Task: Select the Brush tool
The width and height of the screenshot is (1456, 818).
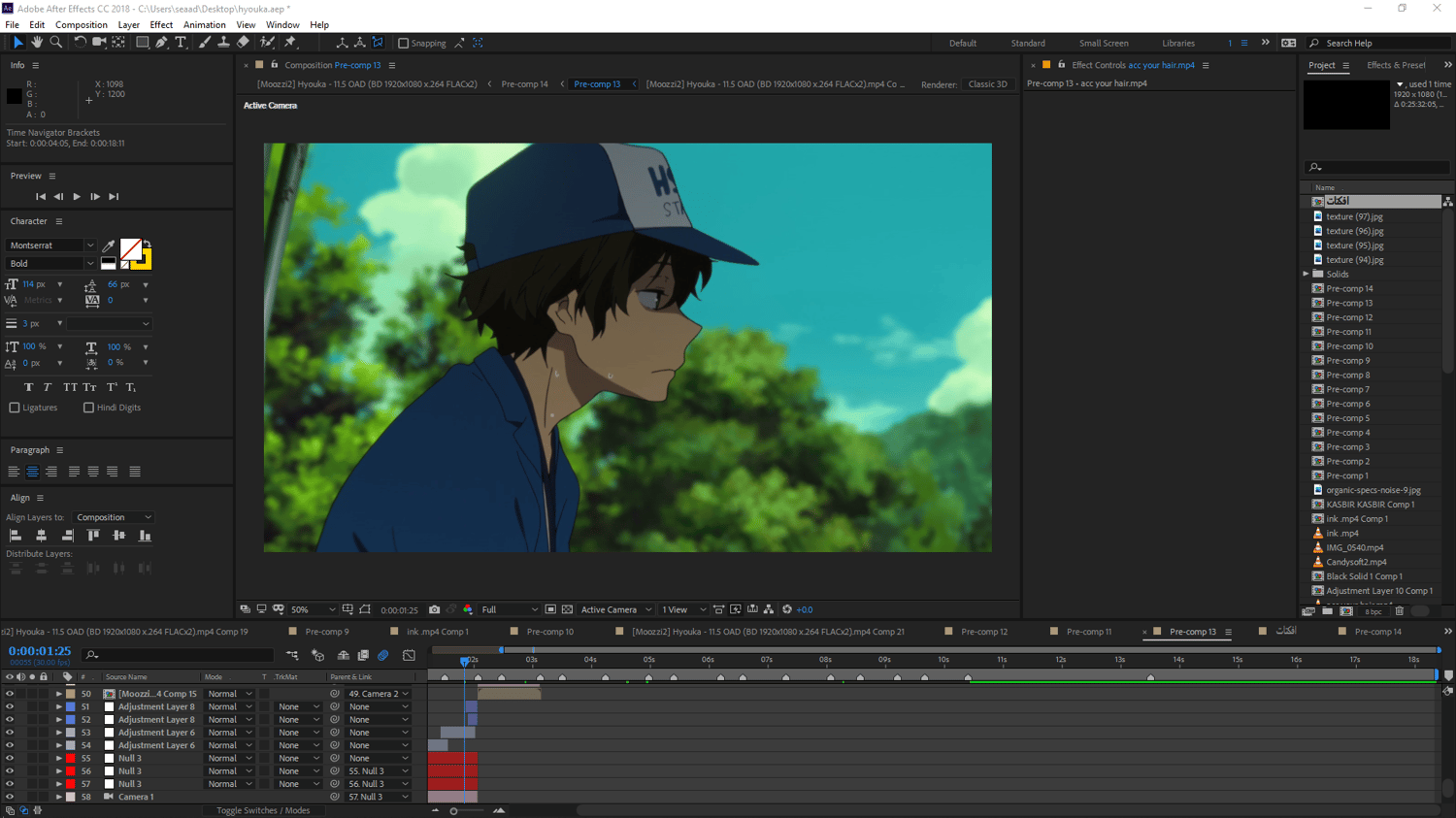Action: (204, 43)
